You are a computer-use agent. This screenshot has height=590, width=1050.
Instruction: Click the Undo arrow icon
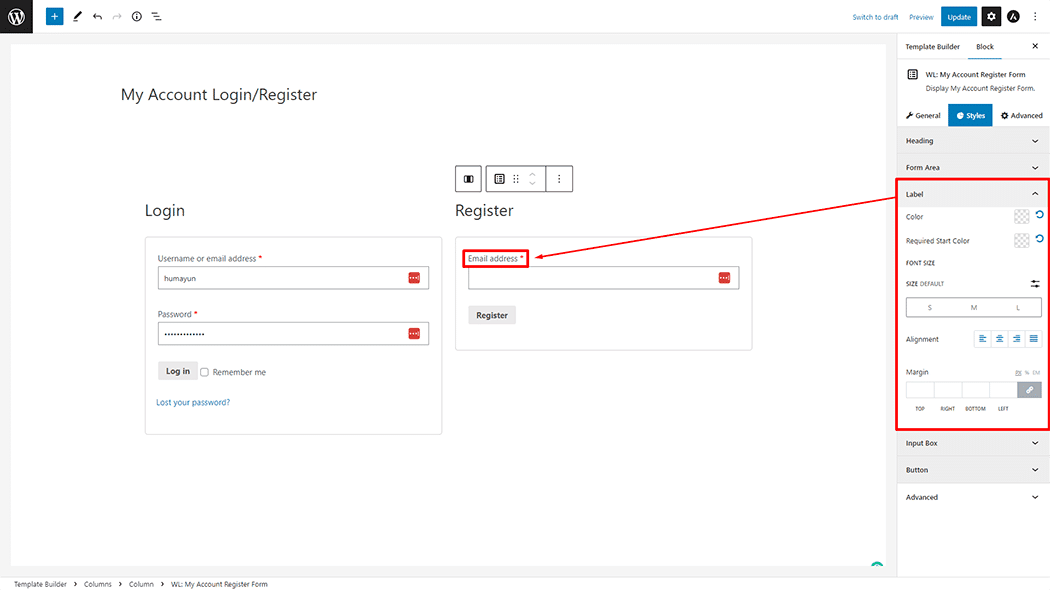[96, 16]
